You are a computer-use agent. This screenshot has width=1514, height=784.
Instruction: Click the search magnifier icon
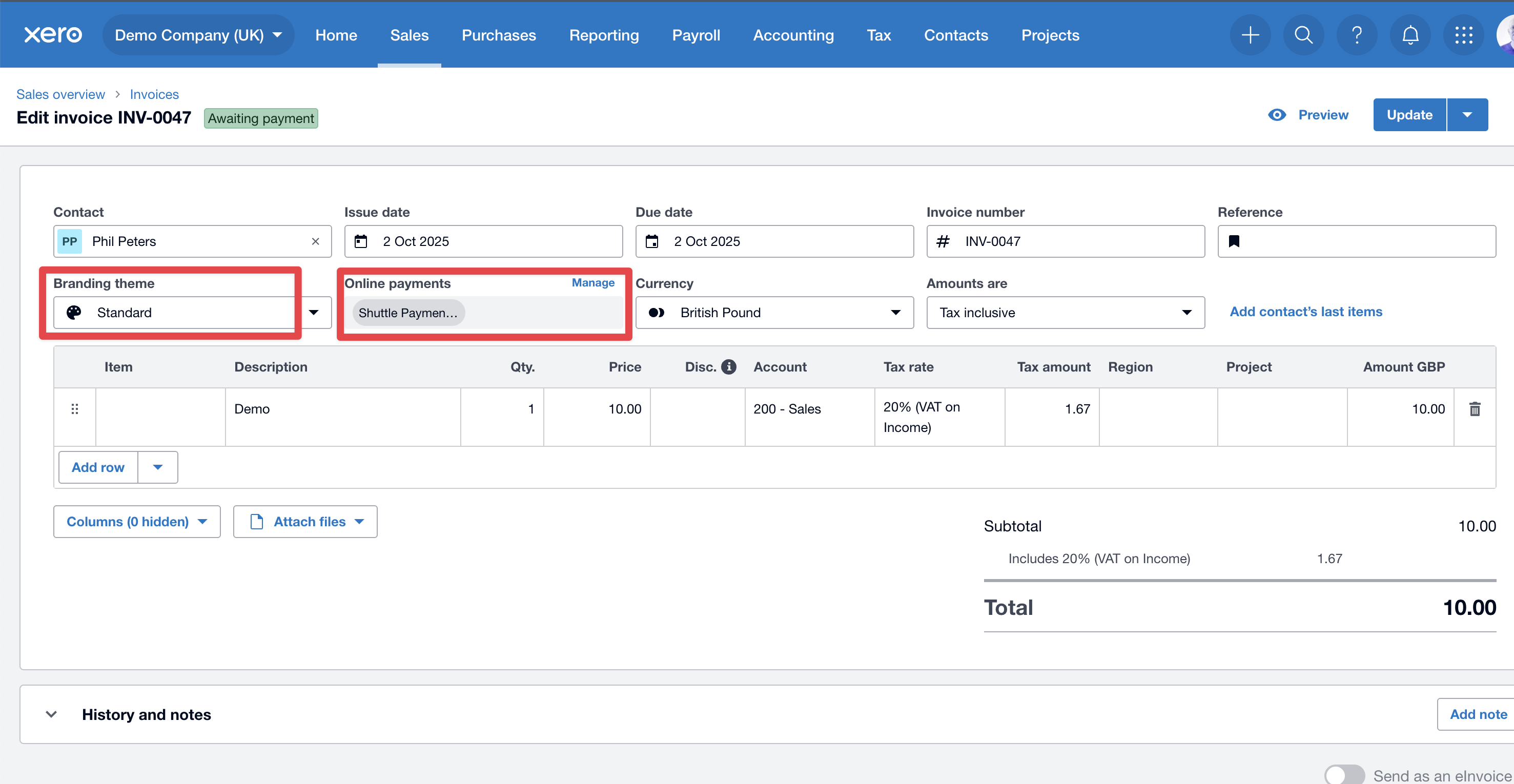(1303, 35)
